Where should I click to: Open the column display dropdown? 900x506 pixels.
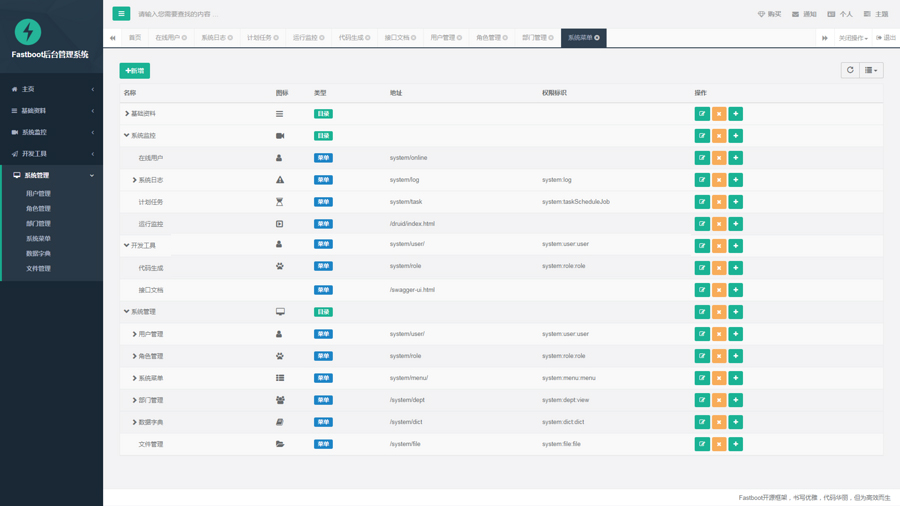pos(871,70)
